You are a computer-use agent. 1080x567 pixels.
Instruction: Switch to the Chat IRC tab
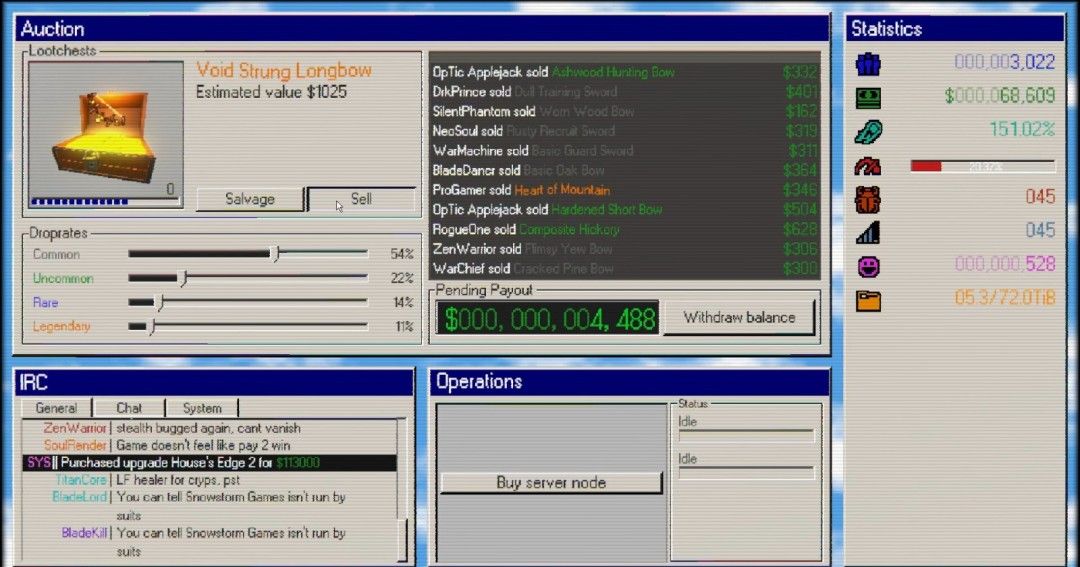point(129,408)
